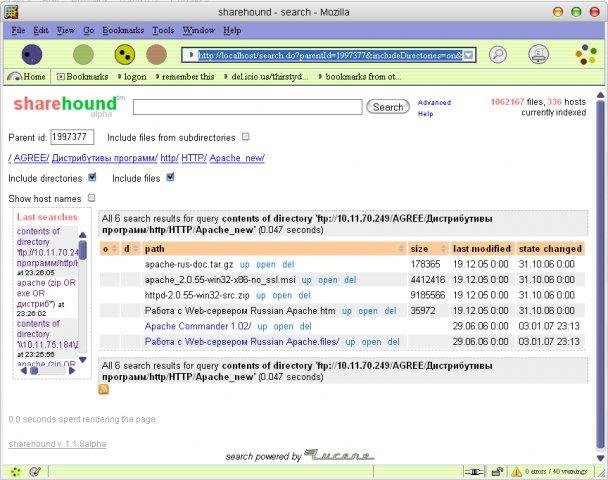Open the File menu
Image resolution: width=608 pixels, height=480 pixels.
[18, 30]
